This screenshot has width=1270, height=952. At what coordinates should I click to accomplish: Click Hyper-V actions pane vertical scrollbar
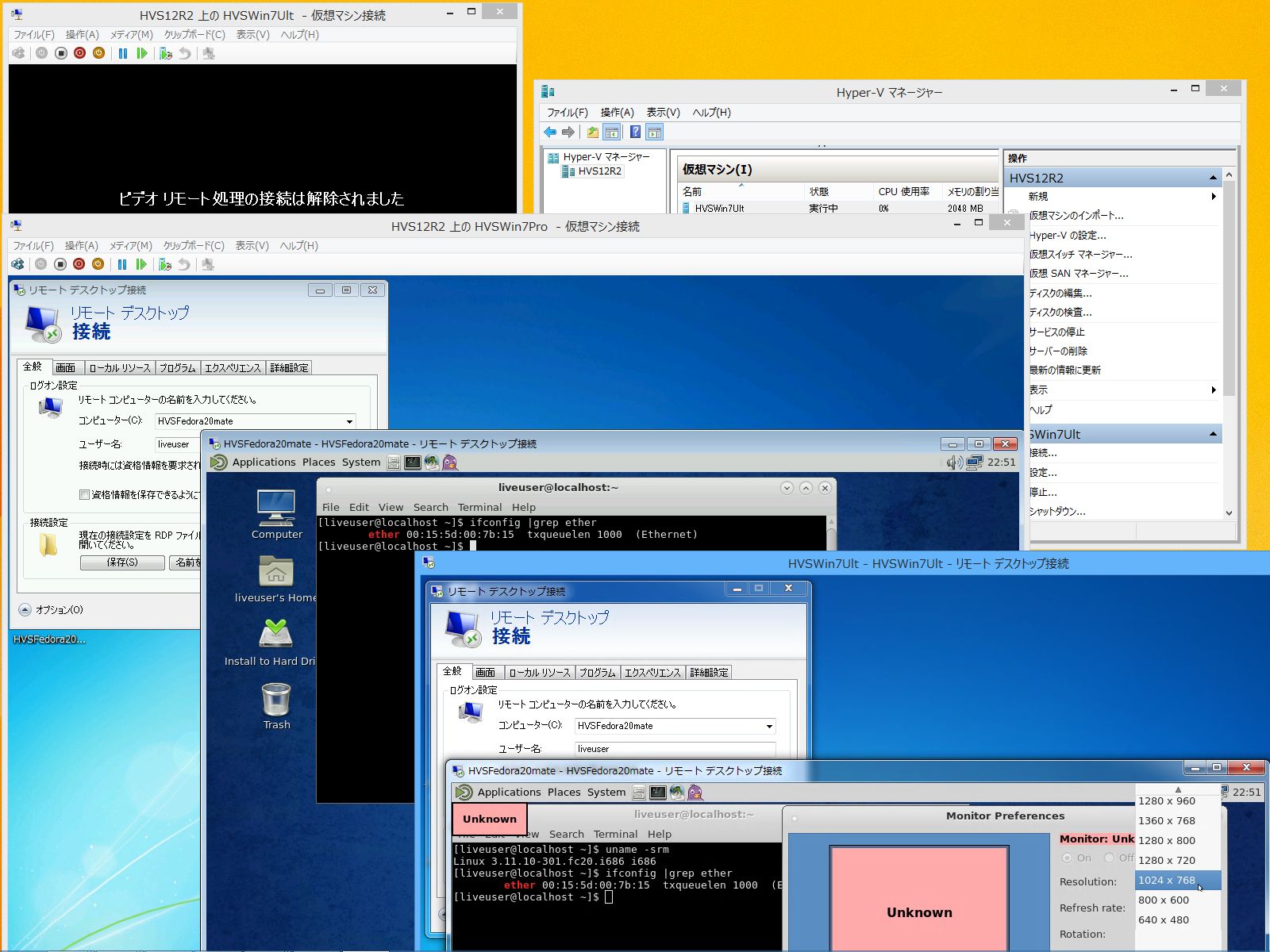[x=1229, y=290]
